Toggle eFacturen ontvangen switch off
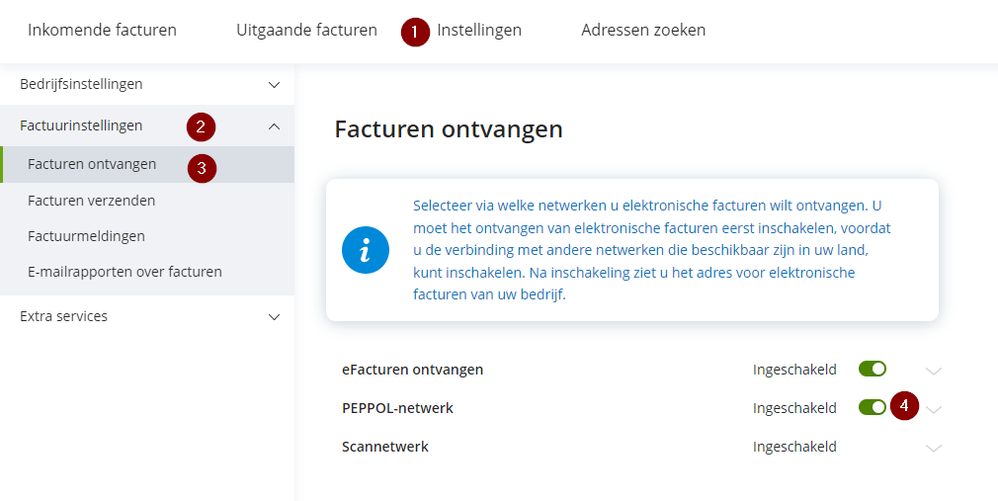998x501 pixels. [872, 369]
